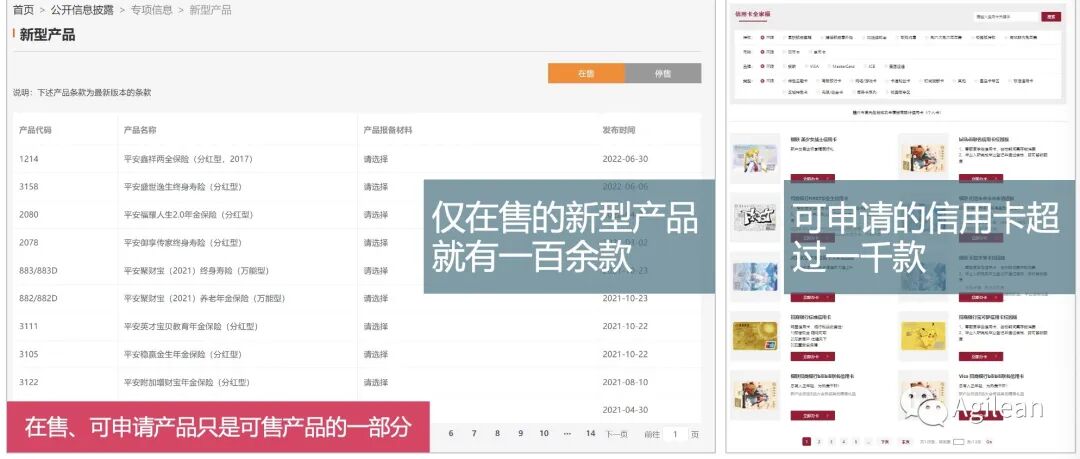This screenshot has height=459, width=1080.
Task: Switch to the 在售 tab
Action: pos(586,73)
